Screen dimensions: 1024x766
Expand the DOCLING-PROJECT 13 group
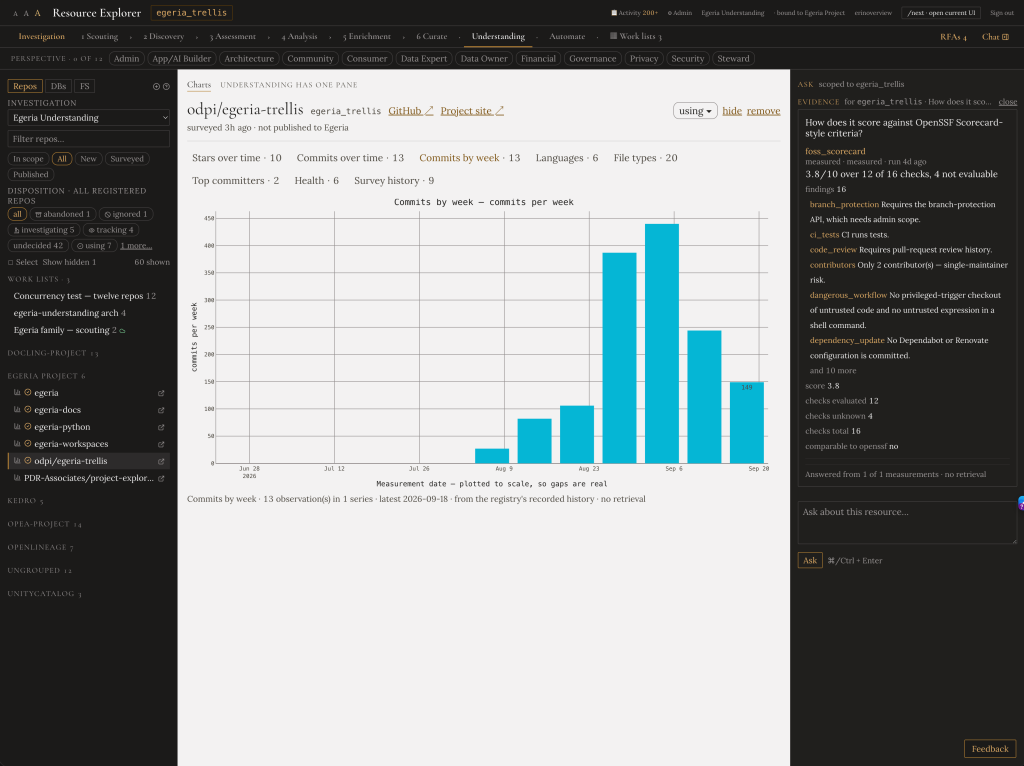pyautogui.click(x=53, y=353)
